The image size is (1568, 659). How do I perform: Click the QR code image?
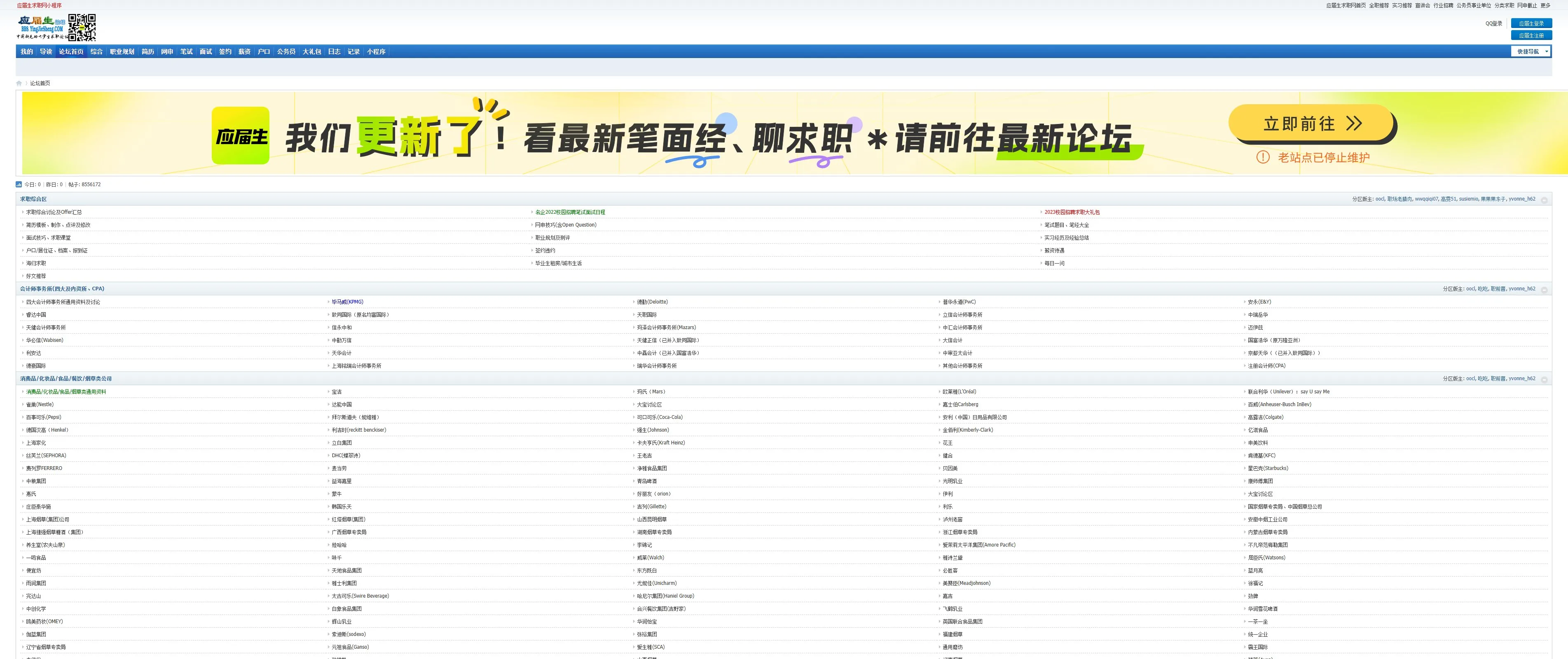pos(82,27)
